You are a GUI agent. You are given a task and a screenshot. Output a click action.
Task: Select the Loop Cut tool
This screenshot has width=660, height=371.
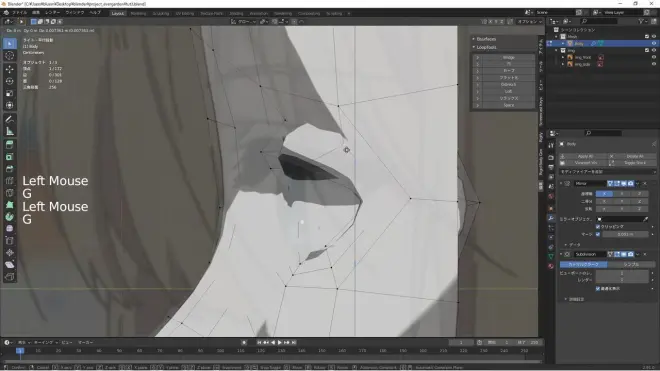coord(10,181)
